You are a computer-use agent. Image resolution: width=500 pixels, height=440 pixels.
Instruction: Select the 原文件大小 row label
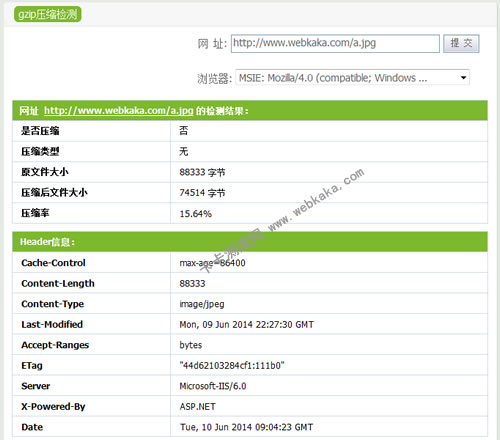click(x=45, y=172)
